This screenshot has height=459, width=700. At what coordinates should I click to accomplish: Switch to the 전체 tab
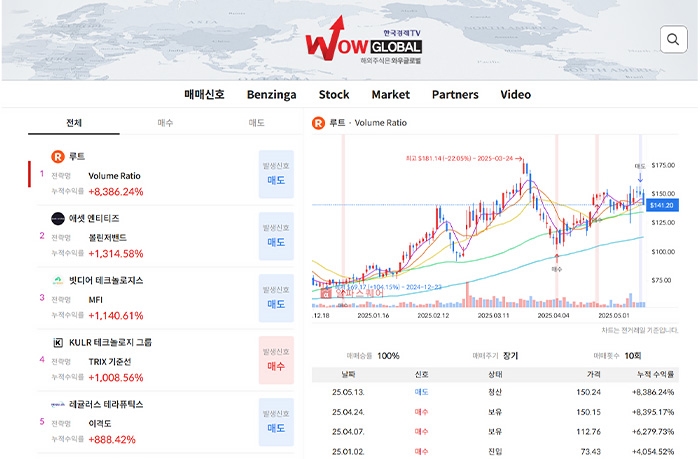pyautogui.click(x=74, y=123)
